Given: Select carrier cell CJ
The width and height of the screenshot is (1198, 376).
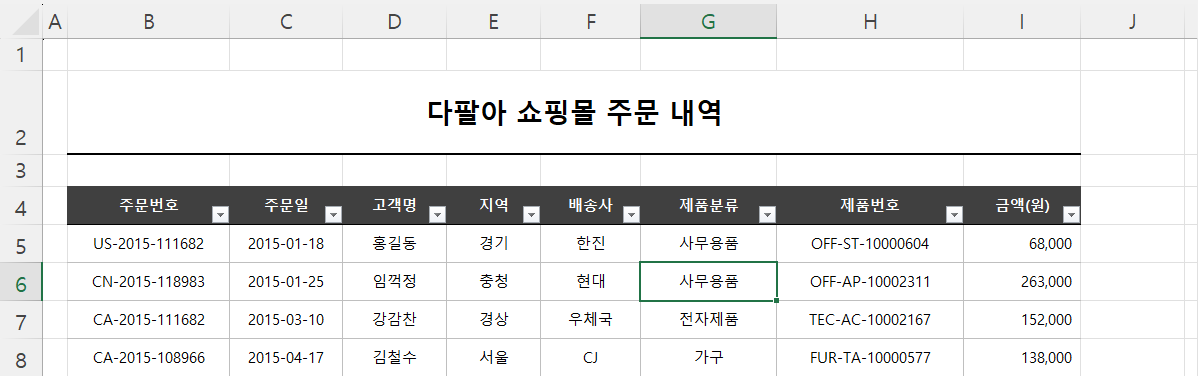Looking at the screenshot, I should (x=591, y=357).
